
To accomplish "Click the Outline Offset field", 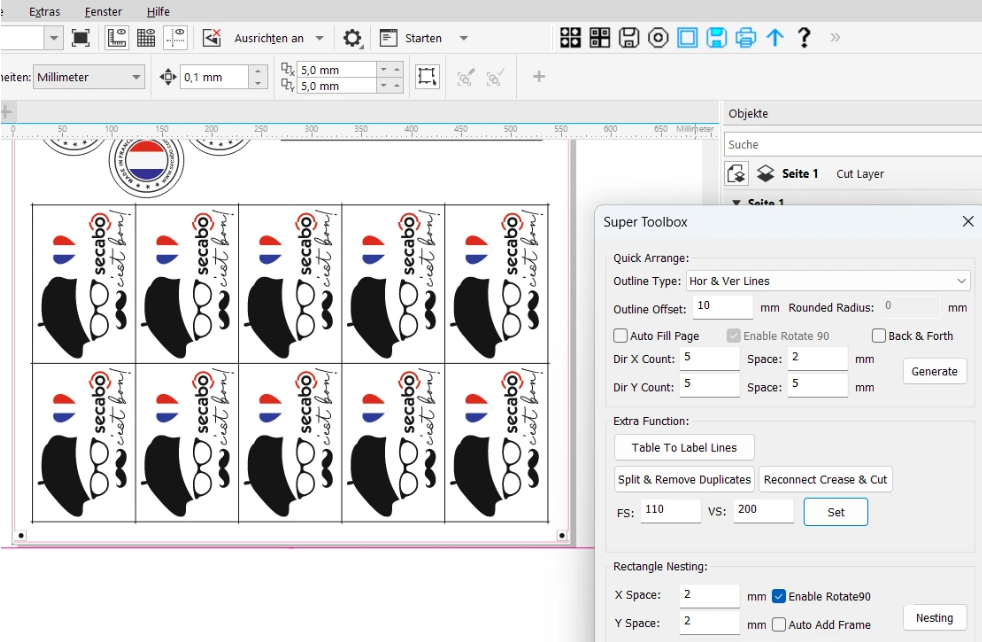I will [x=723, y=307].
